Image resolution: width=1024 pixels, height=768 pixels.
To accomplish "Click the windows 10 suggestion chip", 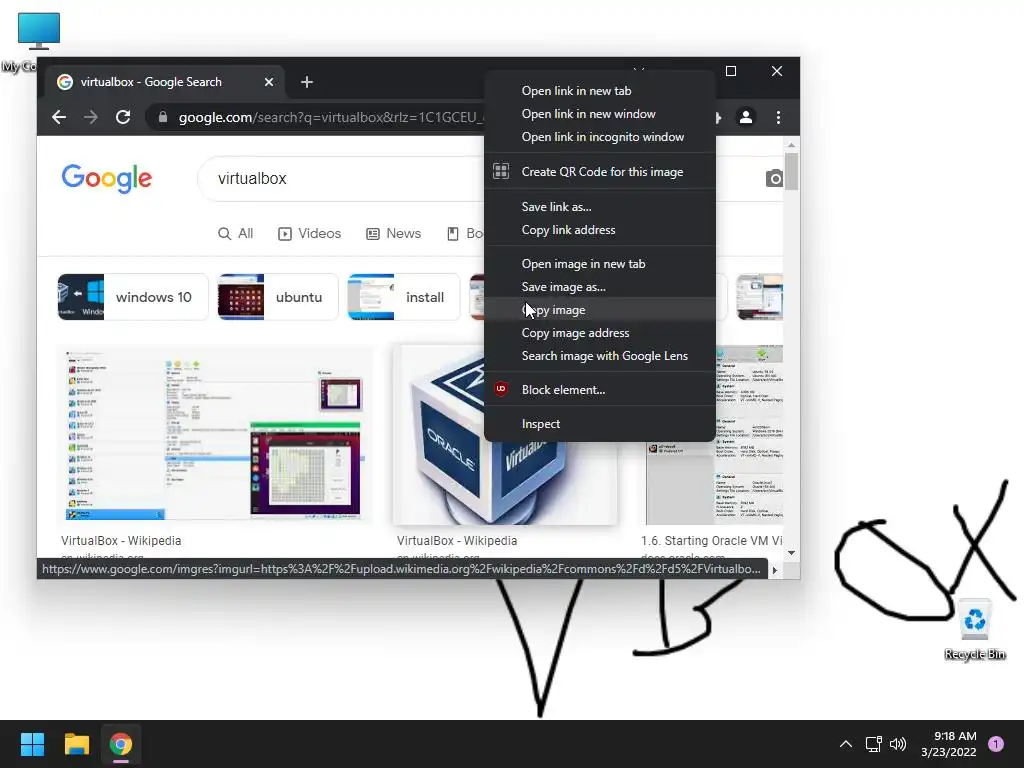I will (x=133, y=297).
